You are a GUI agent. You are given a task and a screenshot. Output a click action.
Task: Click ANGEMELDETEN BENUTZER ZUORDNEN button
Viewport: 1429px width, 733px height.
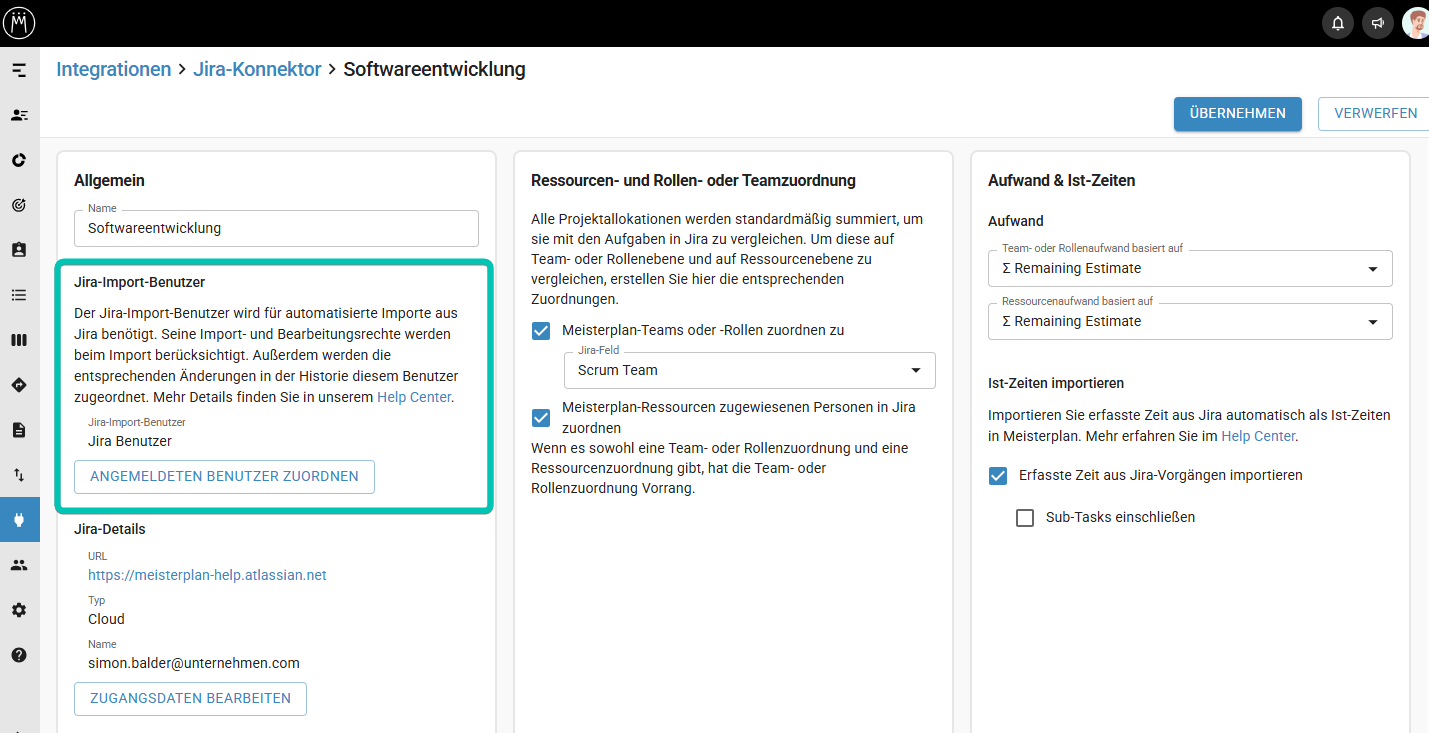pos(224,477)
